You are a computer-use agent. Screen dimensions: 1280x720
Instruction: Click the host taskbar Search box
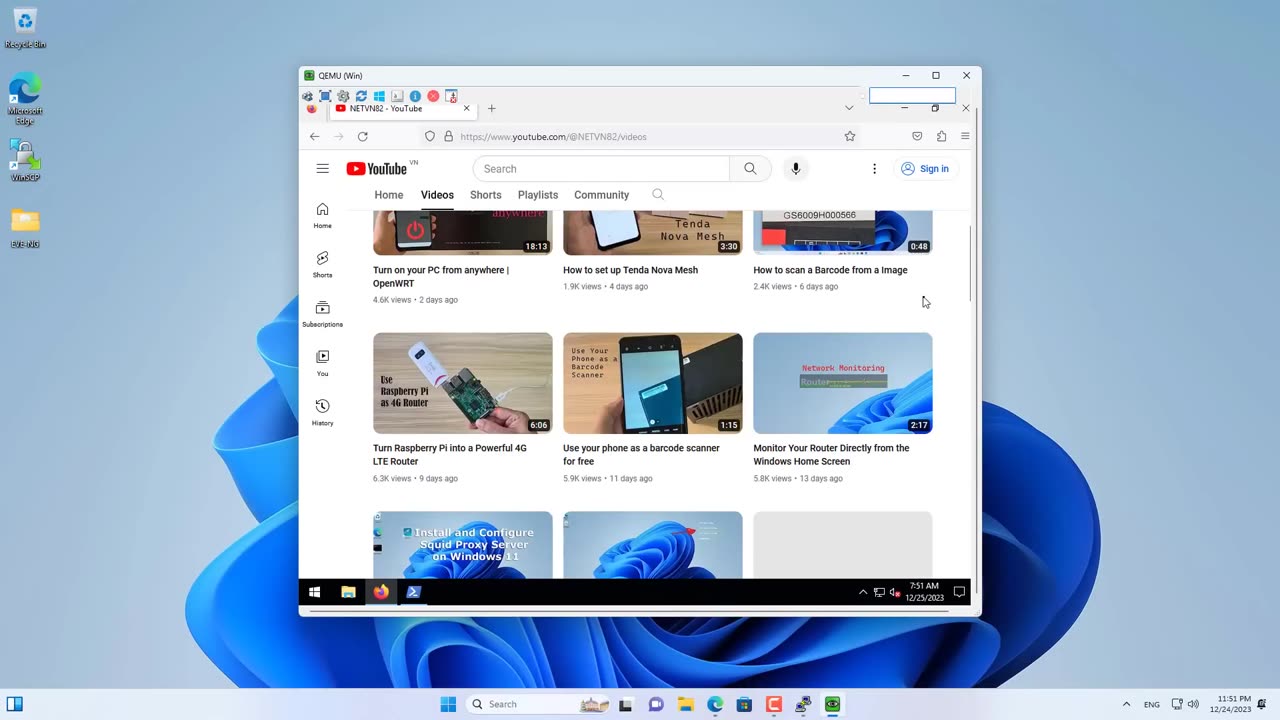tap(539, 704)
